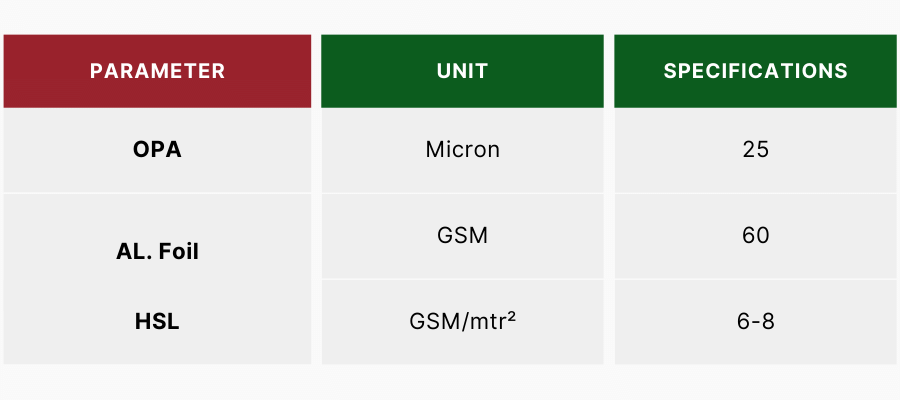Click the word Foil in AL. Foil
This screenshot has height=400, width=900.
coord(178,252)
